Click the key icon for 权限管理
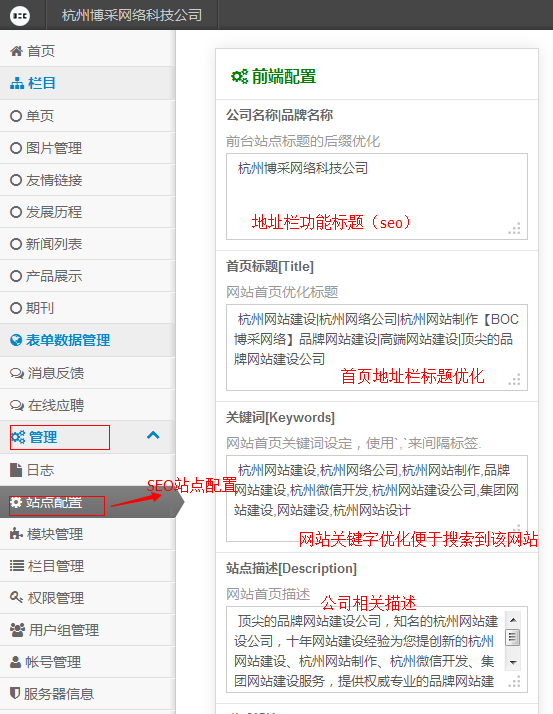 click(16, 597)
